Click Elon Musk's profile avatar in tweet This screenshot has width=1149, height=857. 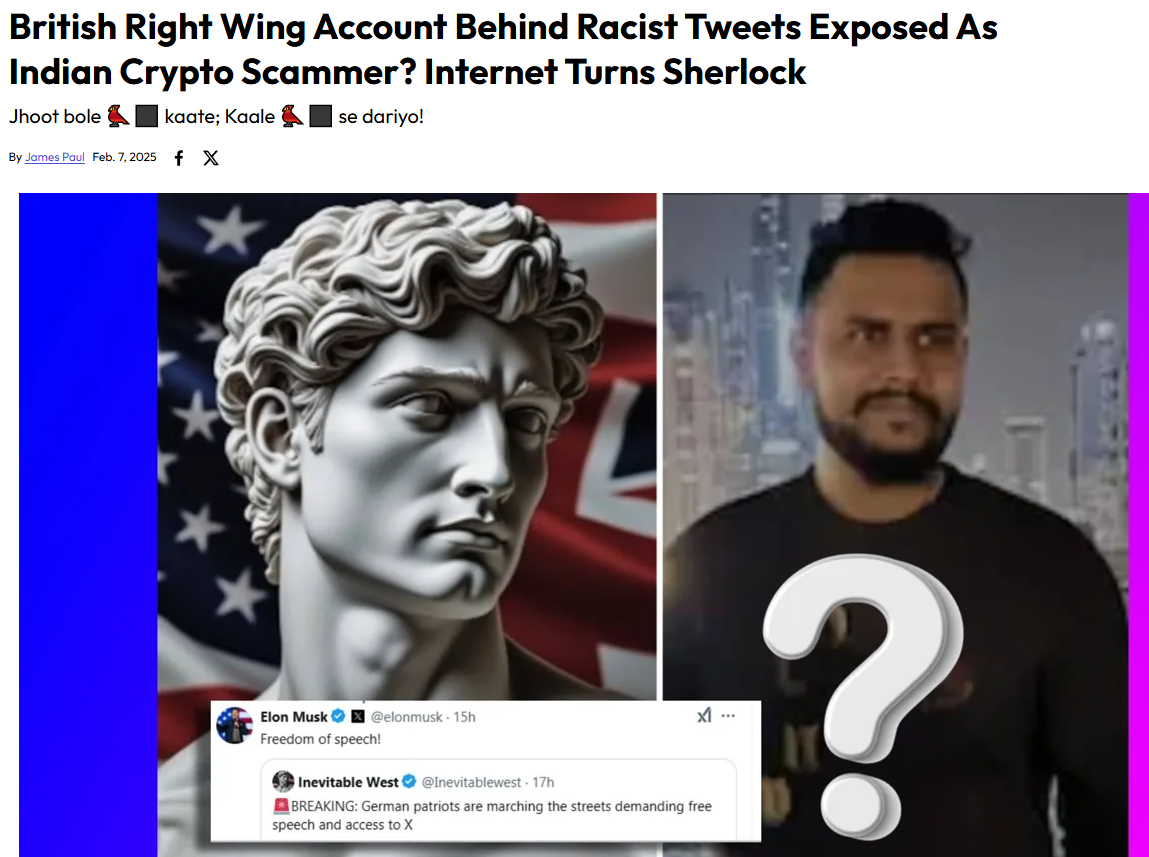pos(234,725)
